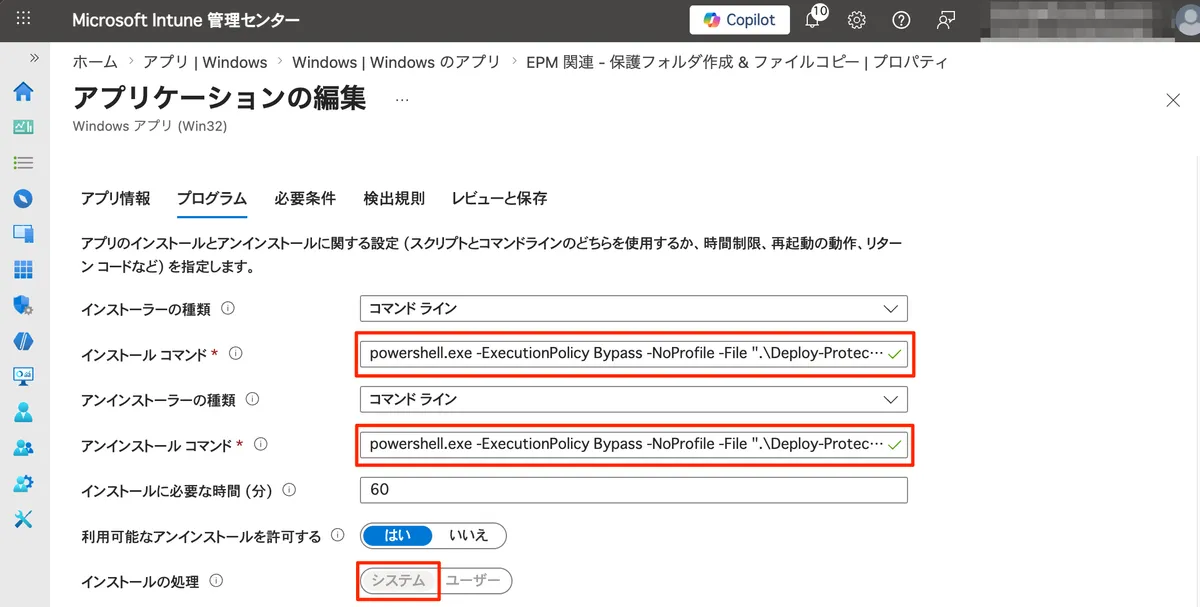The image size is (1200, 607).
Task: Navigate to Windows | Windows のアプリ breadcrumb
Action: click(396, 62)
